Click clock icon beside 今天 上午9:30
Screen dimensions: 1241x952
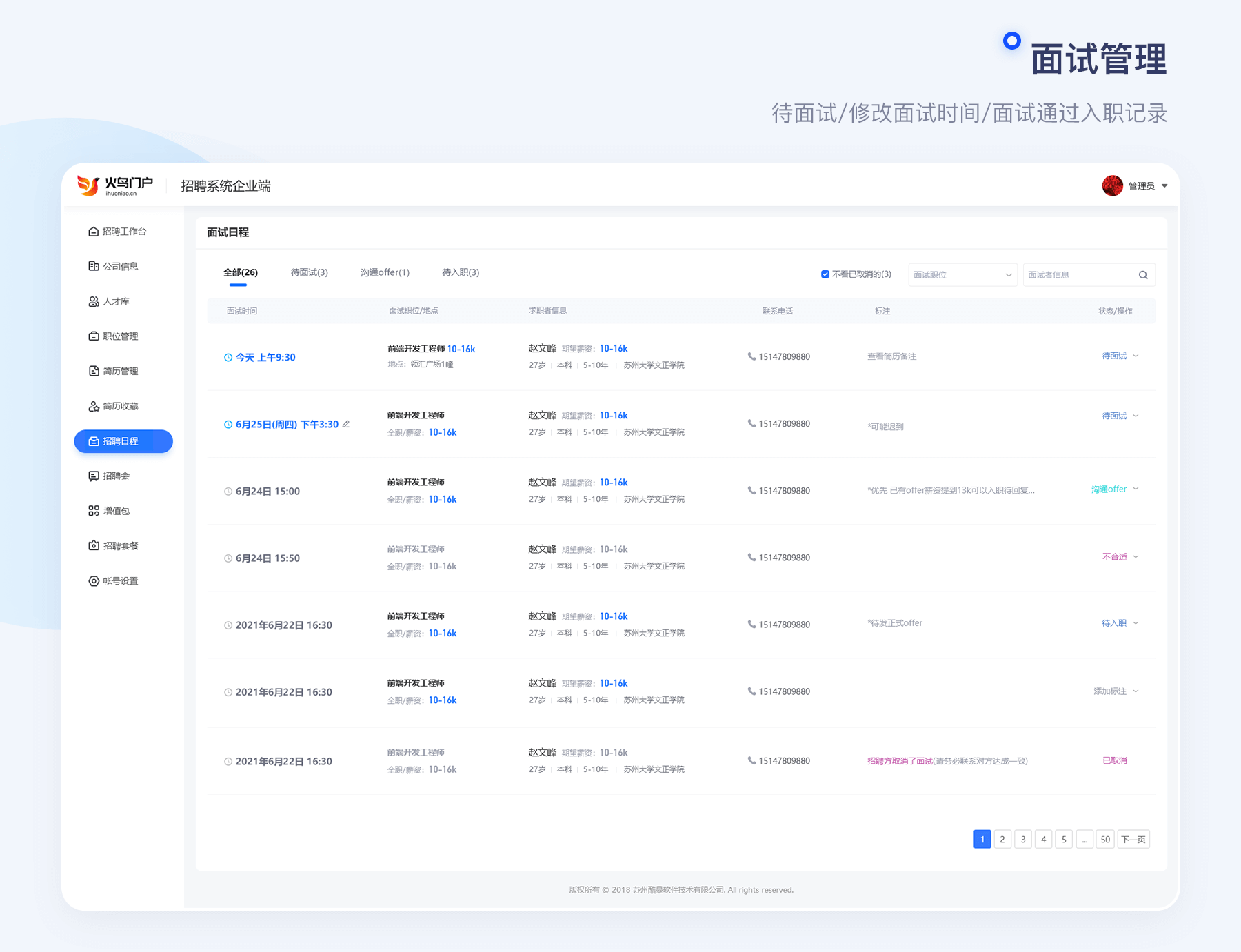click(228, 357)
